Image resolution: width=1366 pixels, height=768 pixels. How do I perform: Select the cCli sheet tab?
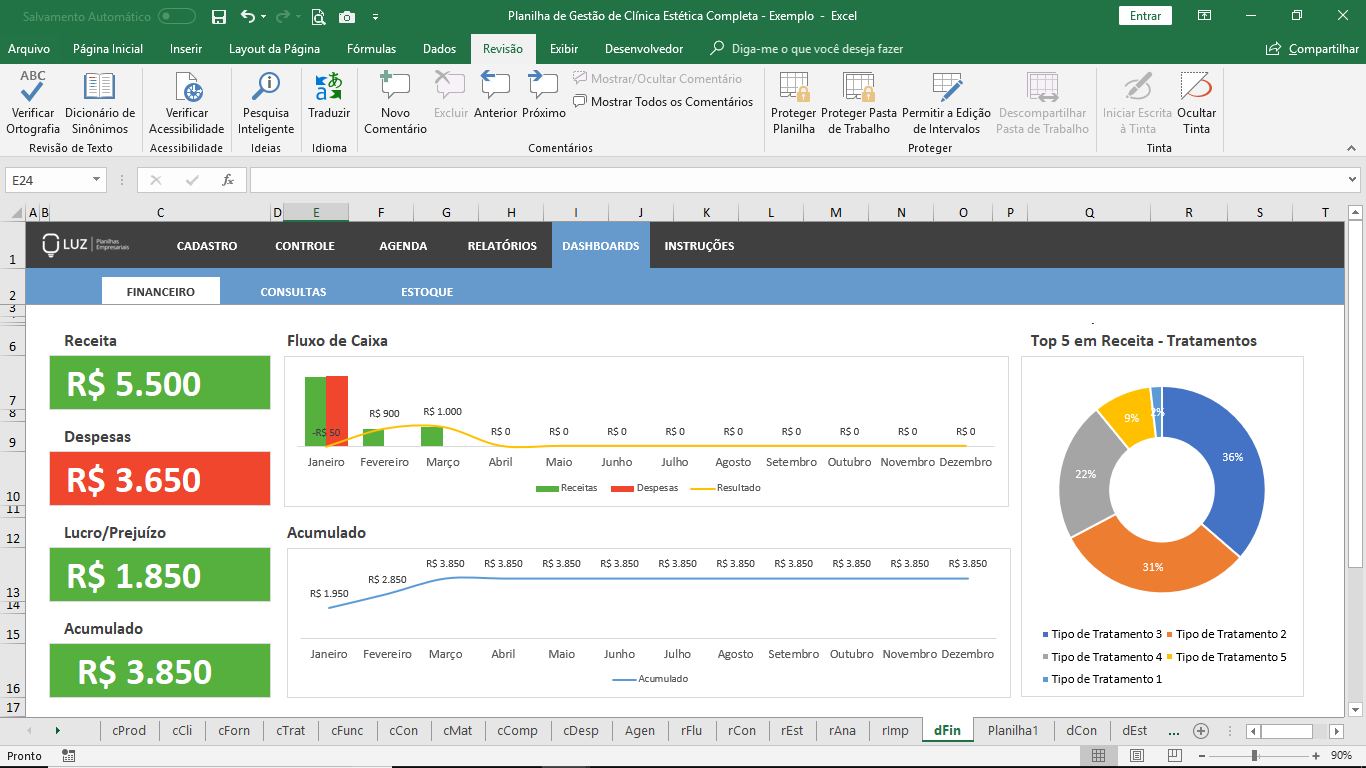182,731
